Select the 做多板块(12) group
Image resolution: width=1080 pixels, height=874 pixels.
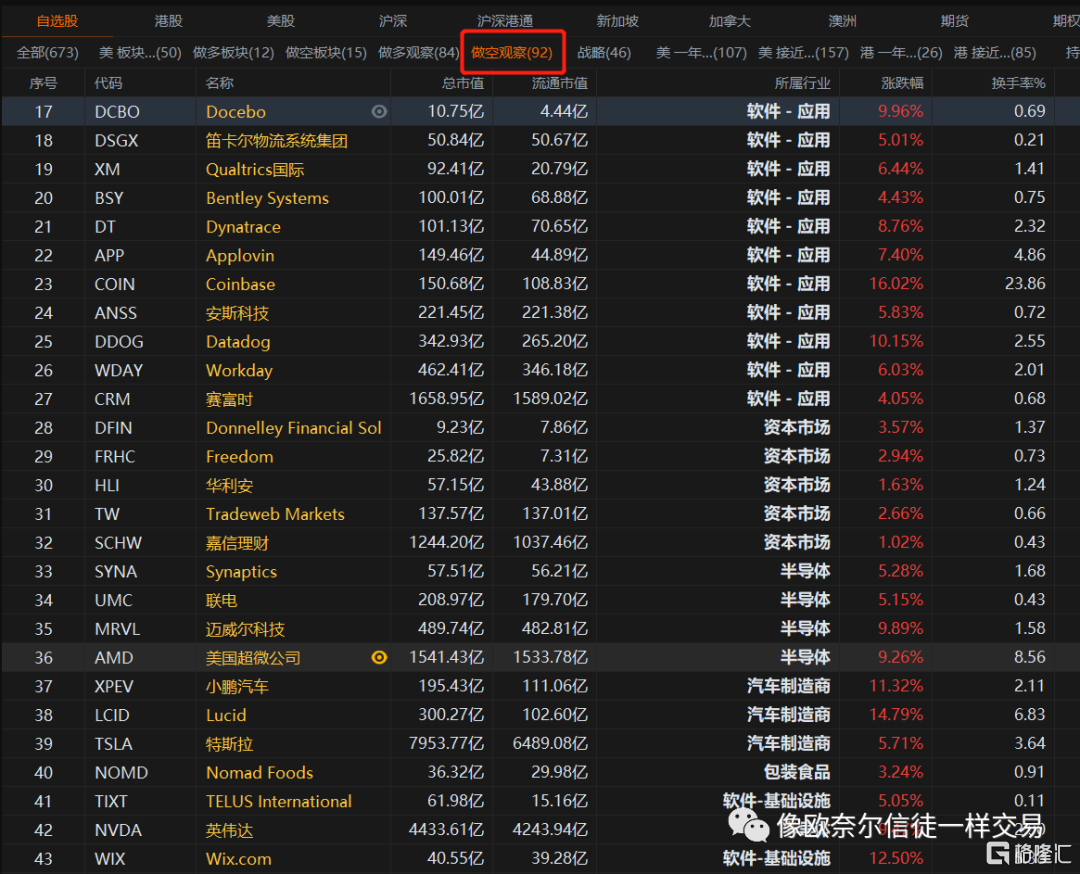pos(233,52)
